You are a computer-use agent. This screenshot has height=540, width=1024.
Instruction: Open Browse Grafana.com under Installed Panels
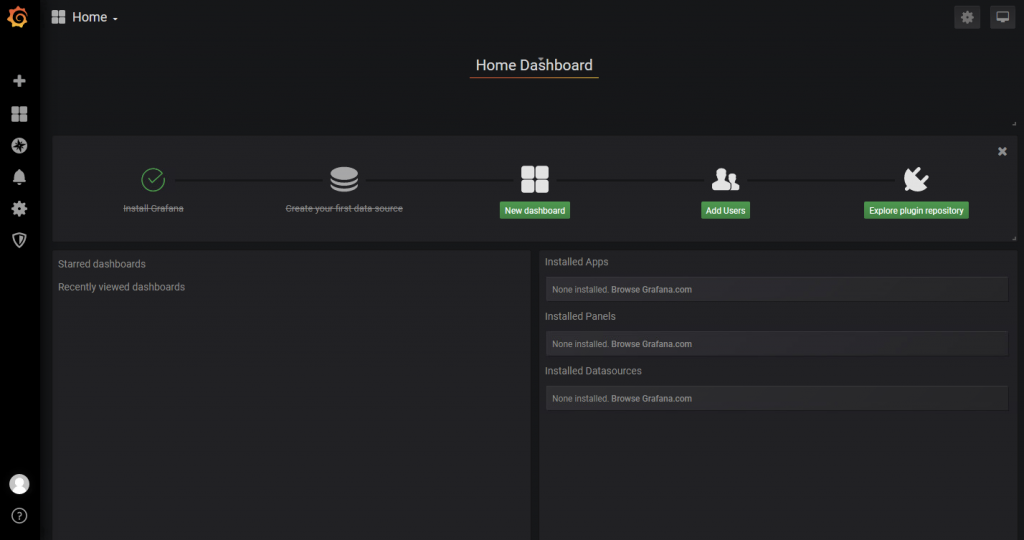tap(651, 344)
